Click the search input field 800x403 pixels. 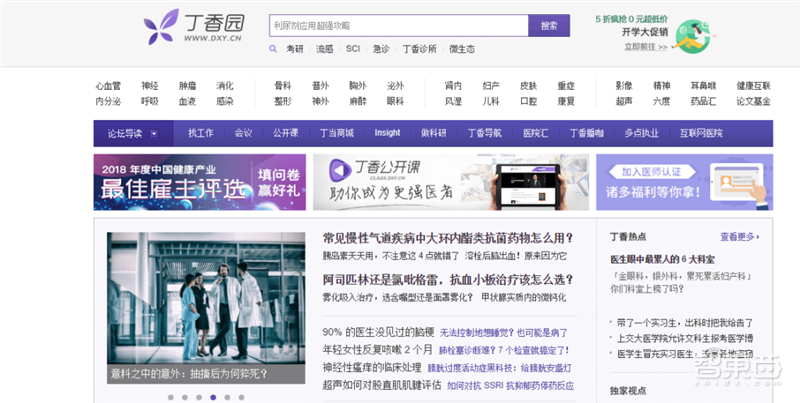pos(398,26)
